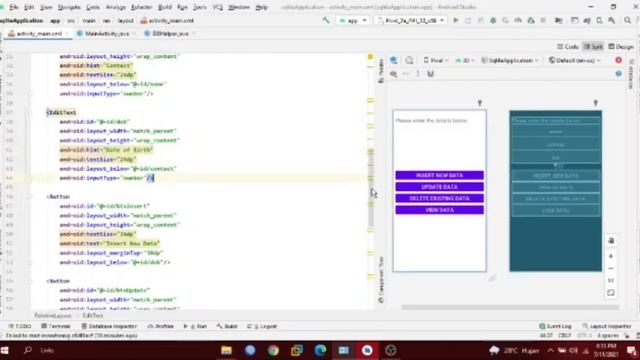
Task: Select the activity_main.xml editor tab
Action: click(39, 33)
